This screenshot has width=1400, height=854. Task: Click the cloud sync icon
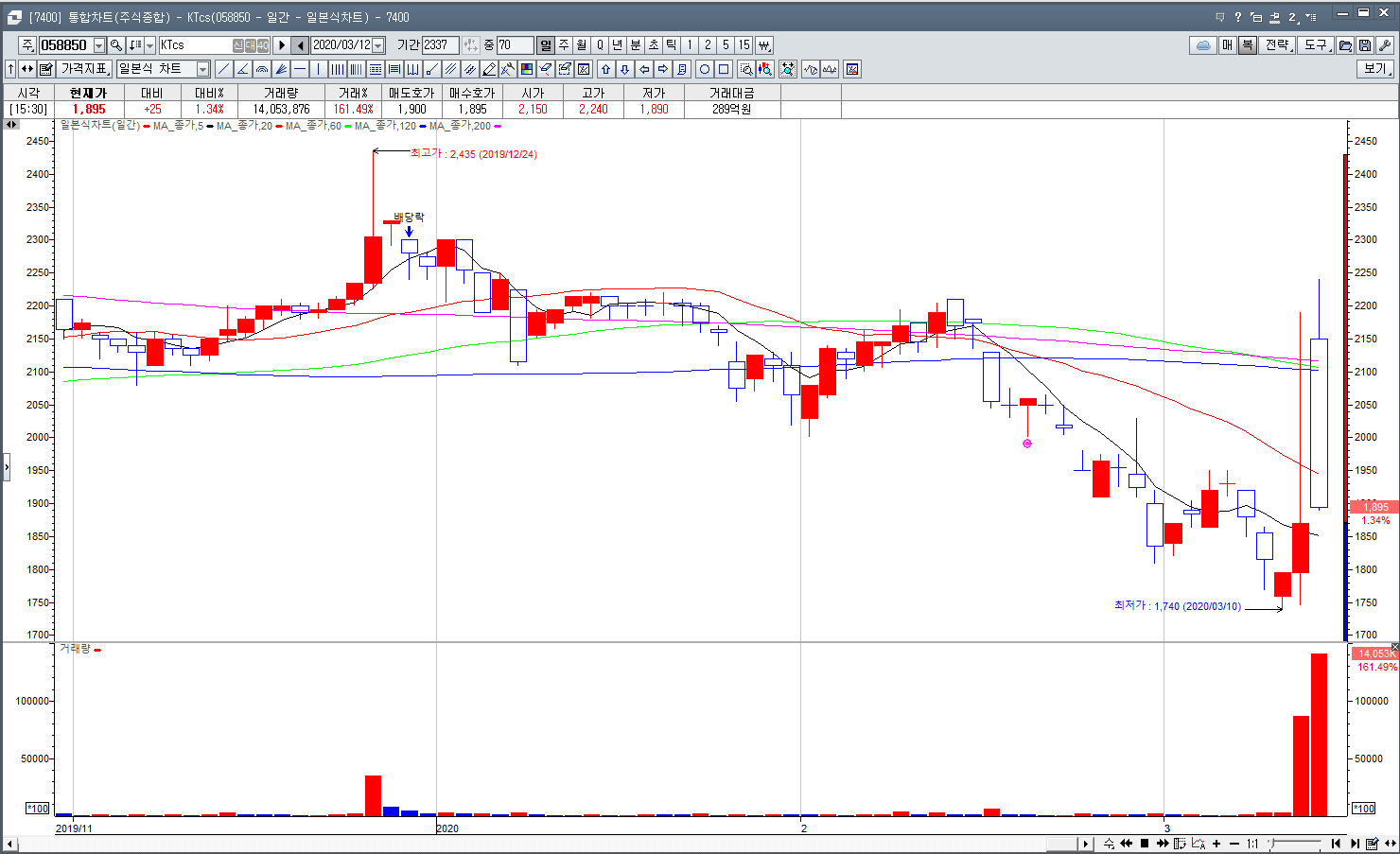click(1203, 45)
